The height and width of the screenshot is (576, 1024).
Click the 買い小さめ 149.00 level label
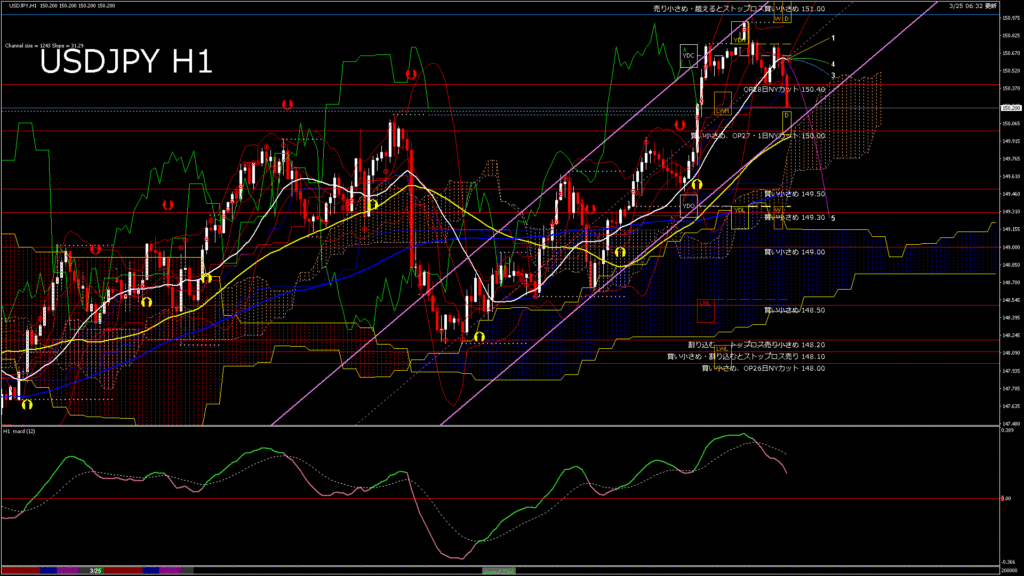pos(794,252)
